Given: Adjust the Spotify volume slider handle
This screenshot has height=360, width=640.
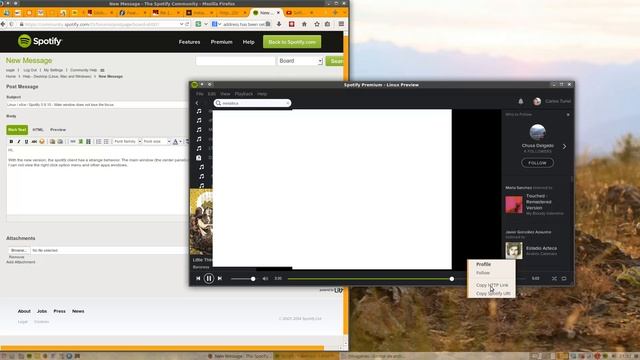Looking at the screenshot, I should pyautogui.click(x=253, y=279).
